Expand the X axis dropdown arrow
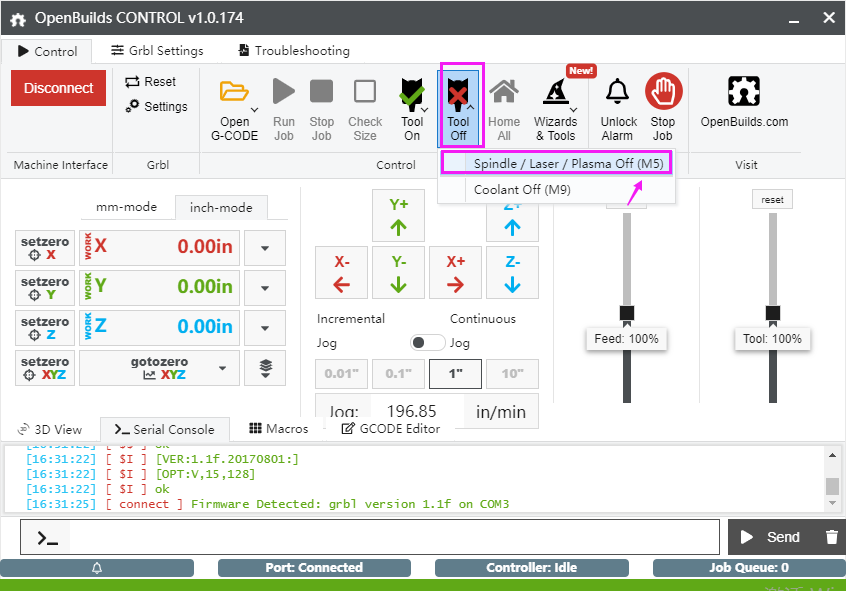The width and height of the screenshot is (846, 591). pyautogui.click(x=265, y=248)
